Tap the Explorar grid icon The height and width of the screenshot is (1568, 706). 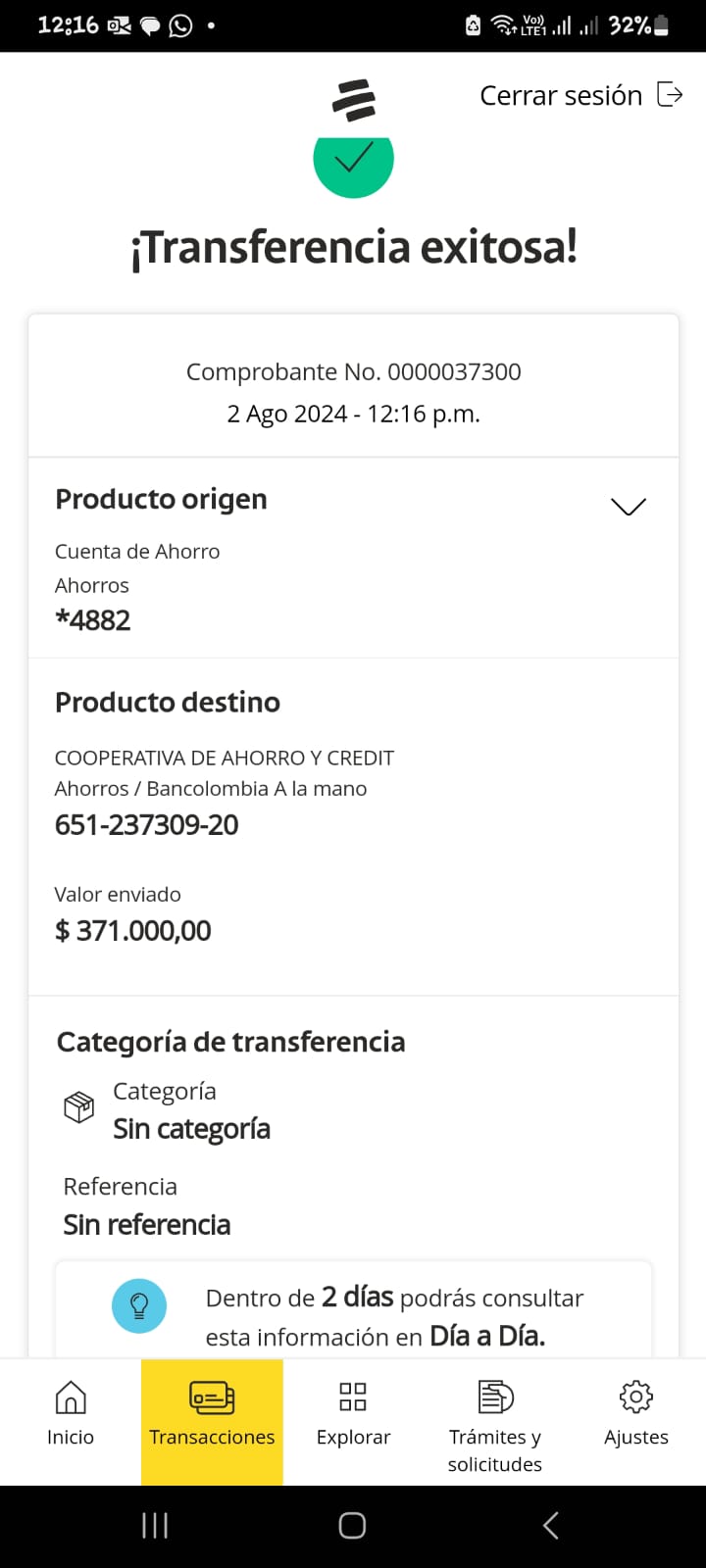[x=353, y=1397]
